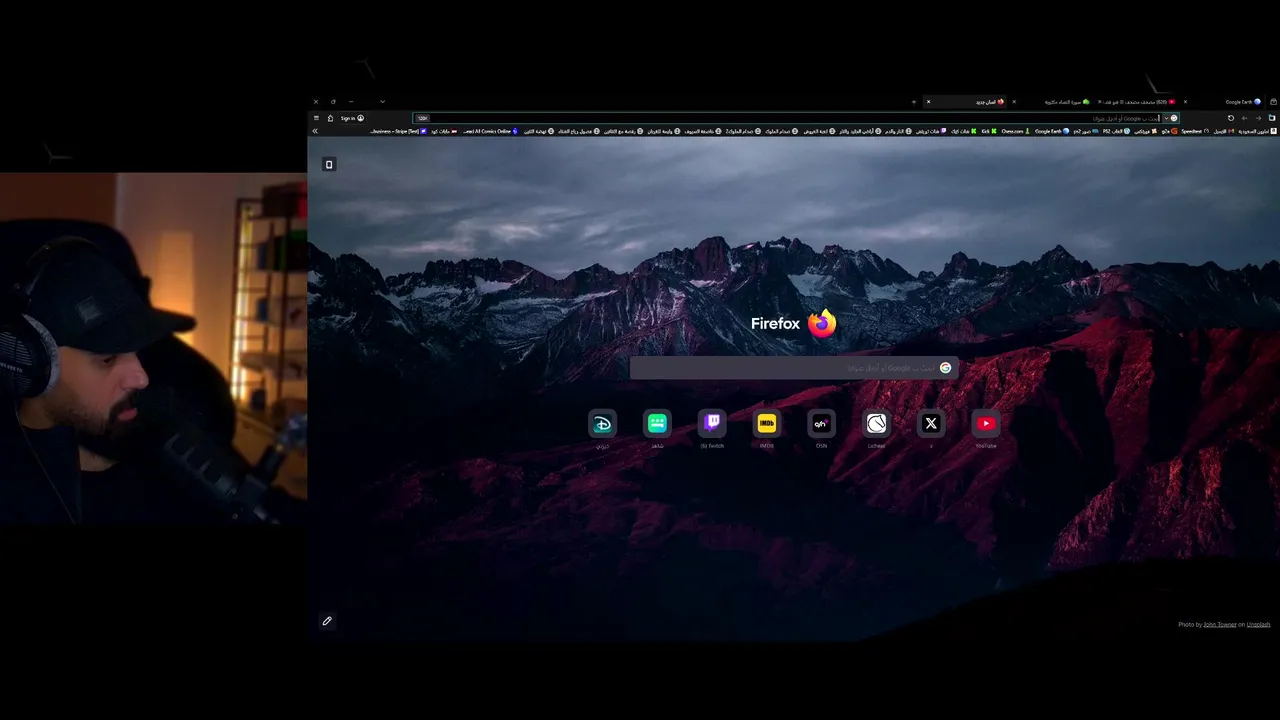Open Speedtest bookmark

click(1195, 131)
